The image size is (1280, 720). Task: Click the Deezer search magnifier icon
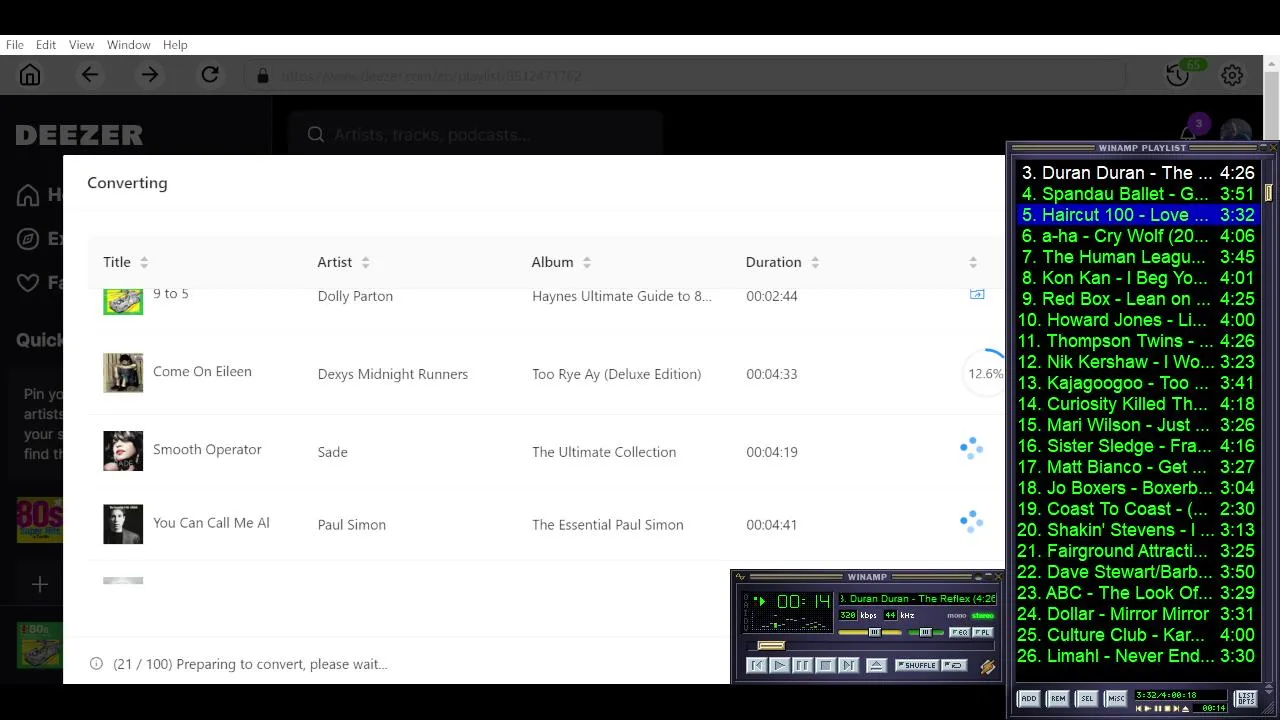click(316, 134)
